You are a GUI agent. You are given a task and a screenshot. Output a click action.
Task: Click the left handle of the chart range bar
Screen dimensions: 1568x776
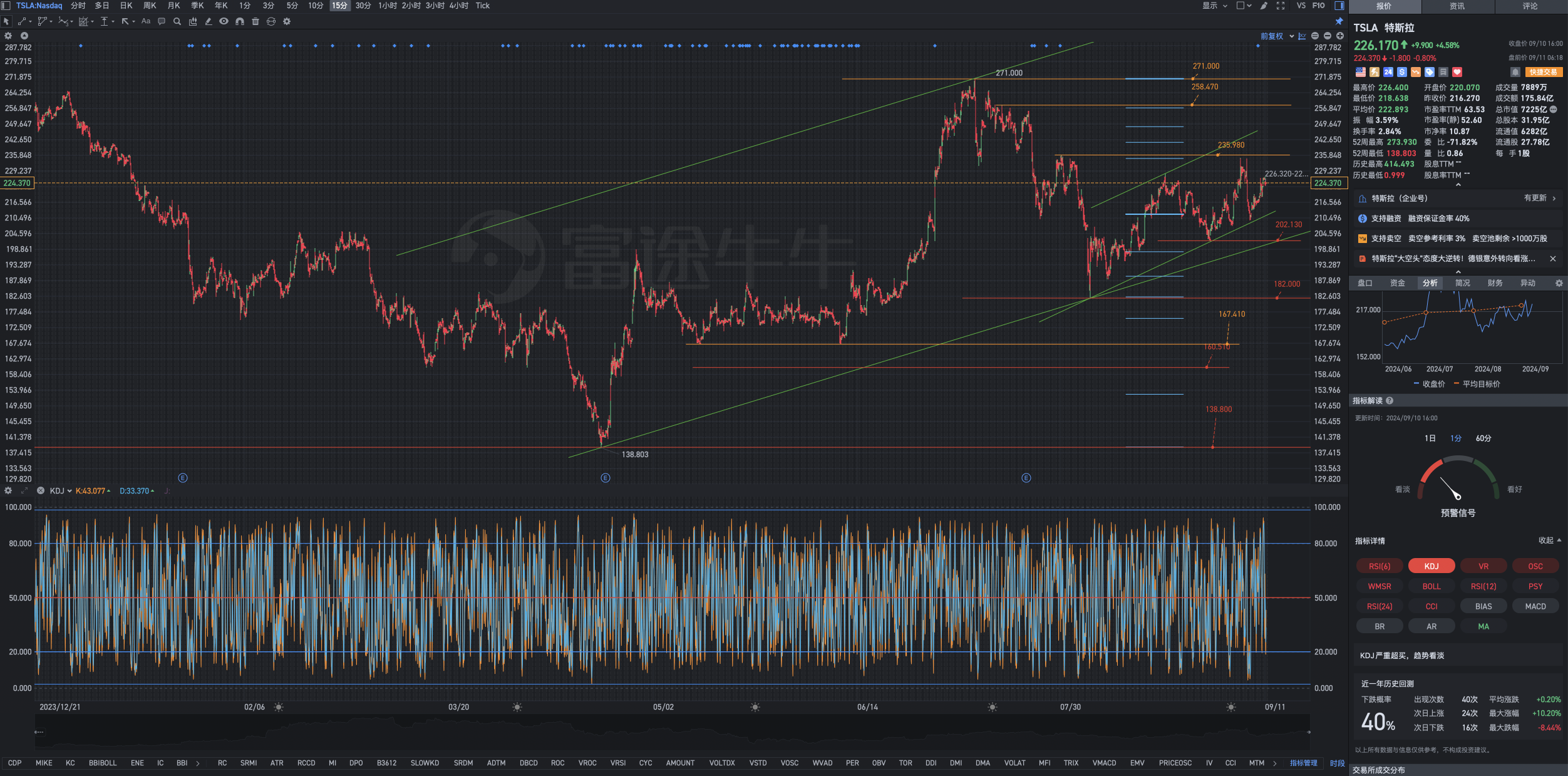click(x=39, y=732)
